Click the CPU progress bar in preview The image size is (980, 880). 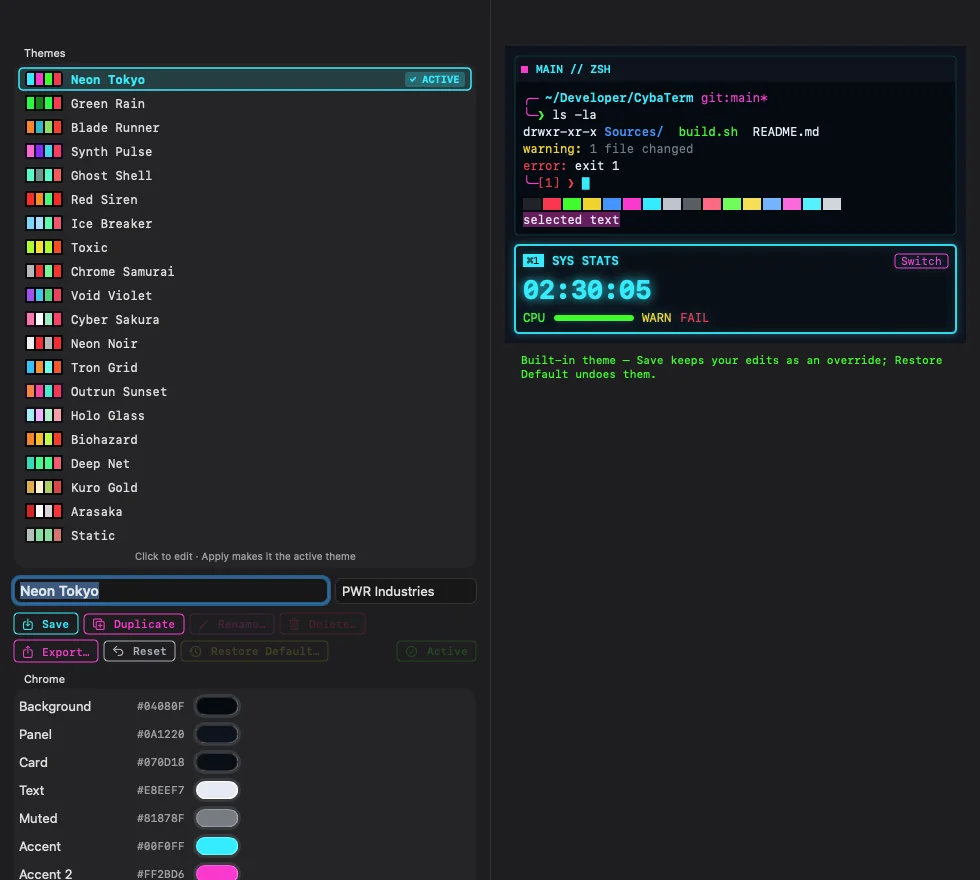pos(594,318)
